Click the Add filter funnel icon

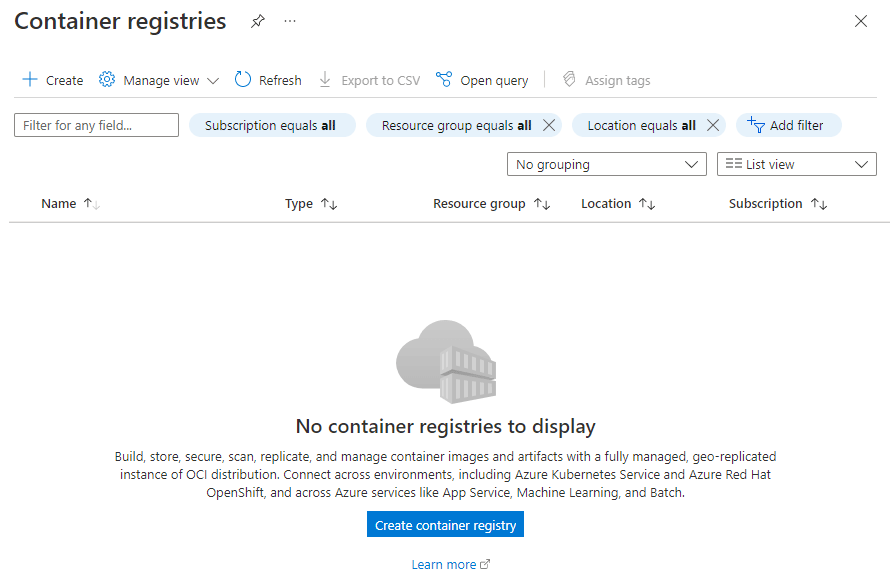click(x=755, y=125)
